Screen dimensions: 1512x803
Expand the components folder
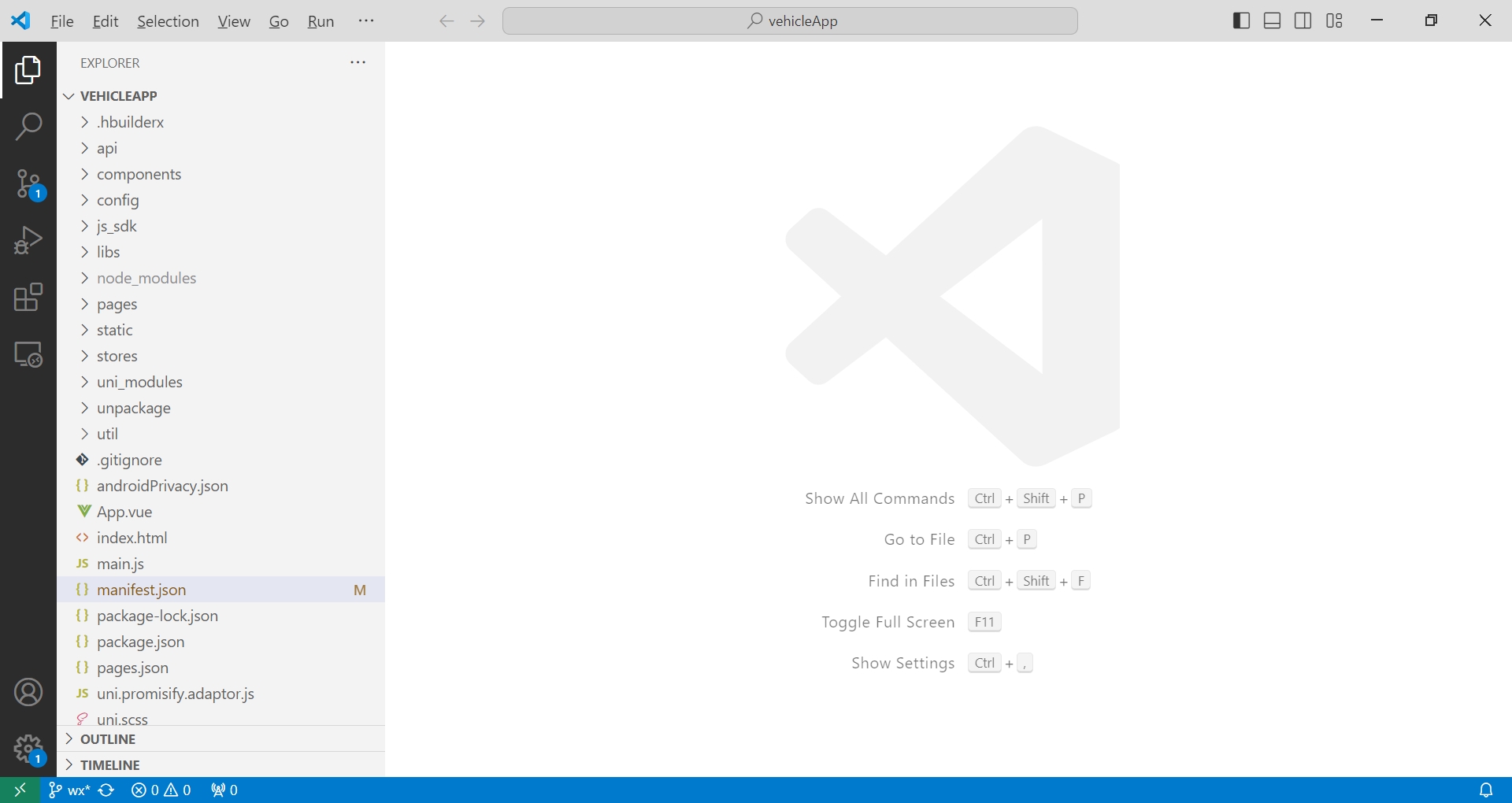(x=220, y=174)
